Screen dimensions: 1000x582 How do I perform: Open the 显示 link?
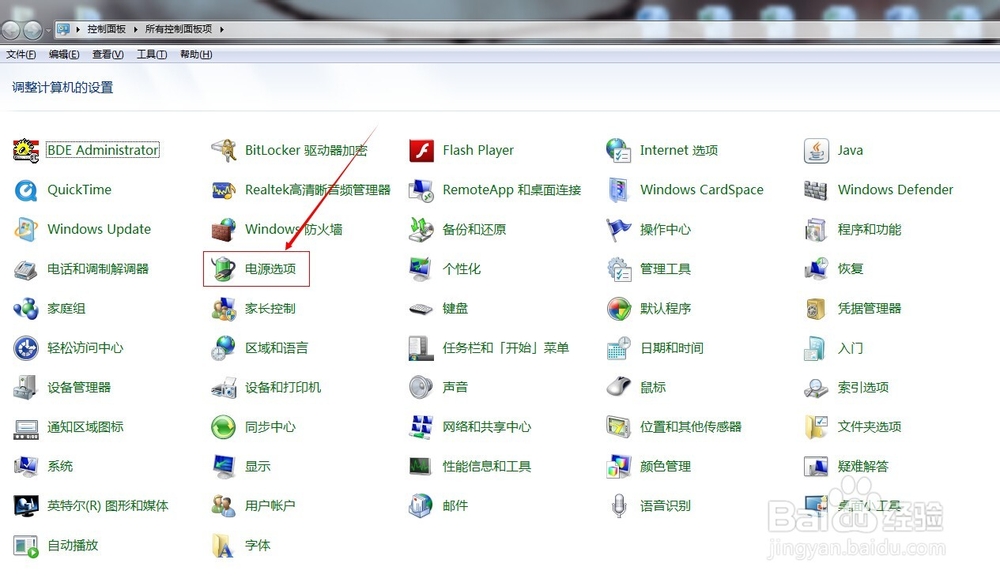[x=258, y=467]
